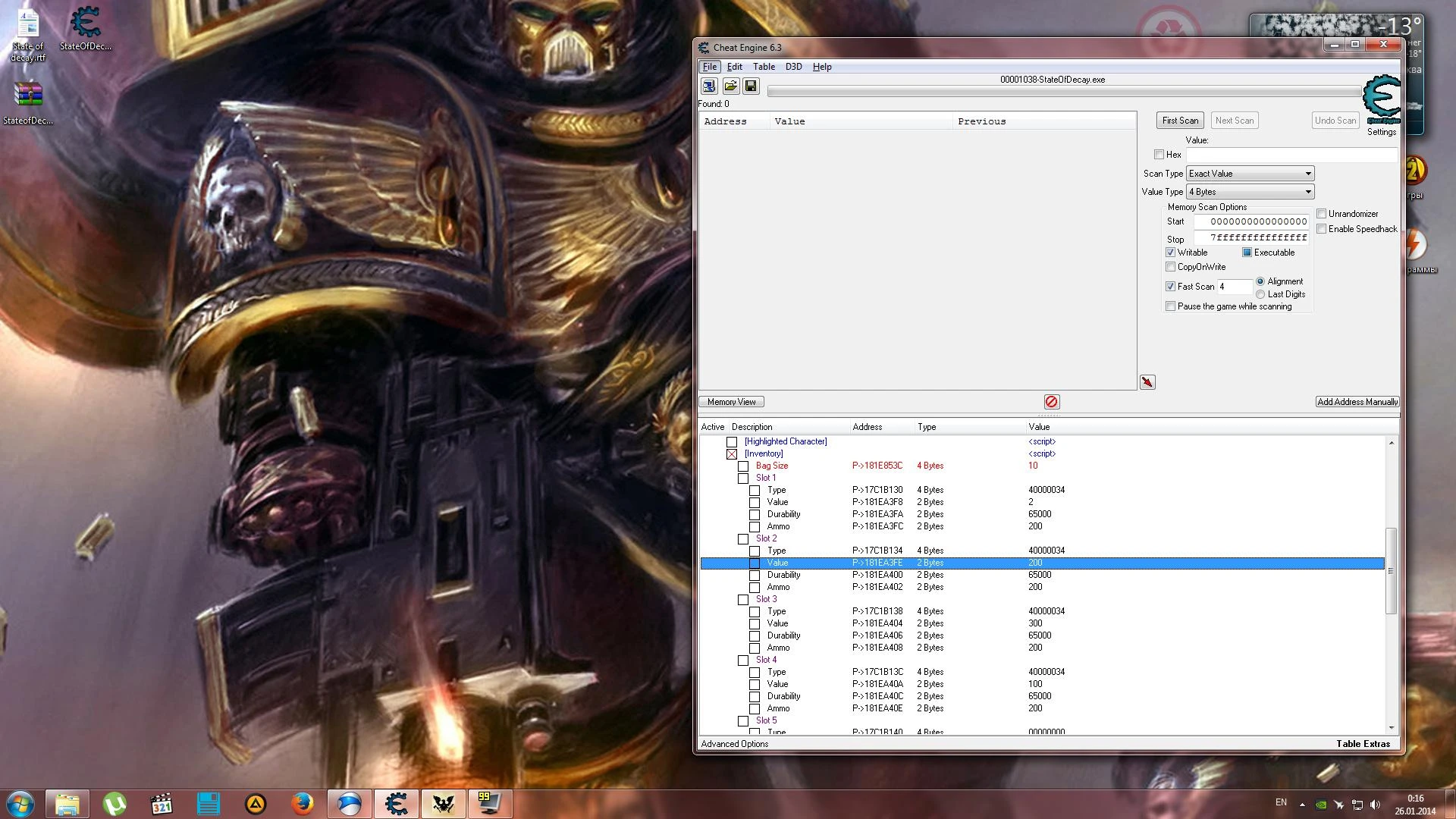Image resolution: width=1456 pixels, height=819 pixels.
Task: Click the add selected address arrow icon
Action: point(1147,382)
